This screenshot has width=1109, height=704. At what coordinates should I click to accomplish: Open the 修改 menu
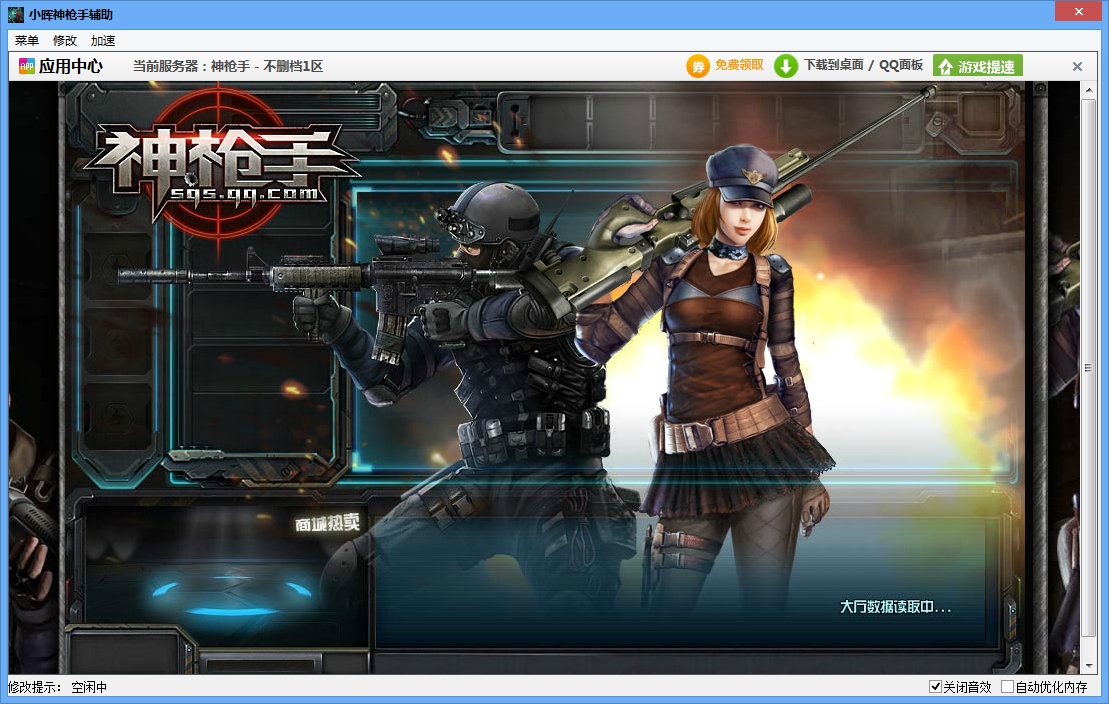[65, 41]
